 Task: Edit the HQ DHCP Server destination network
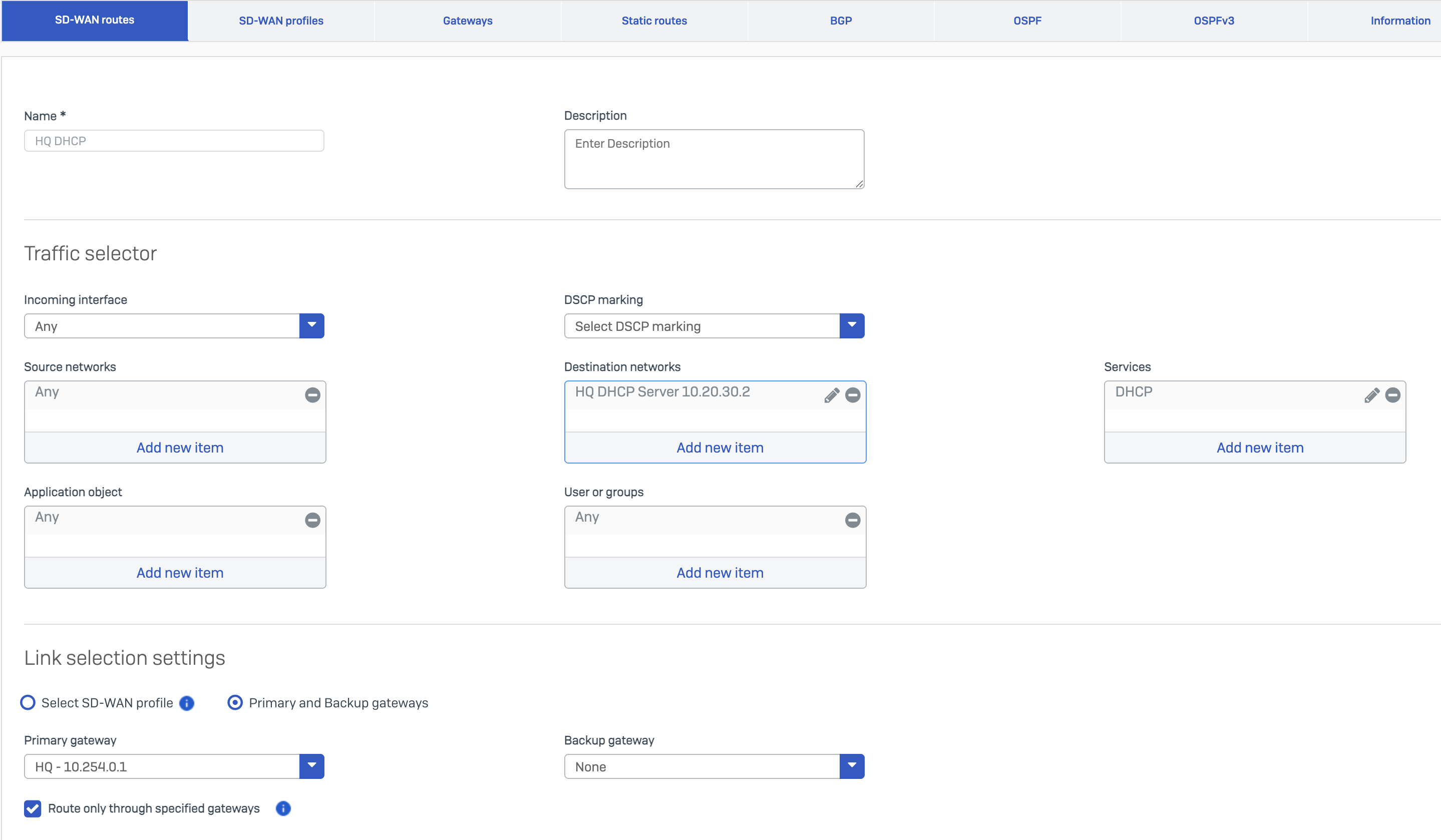pos(832,395)
